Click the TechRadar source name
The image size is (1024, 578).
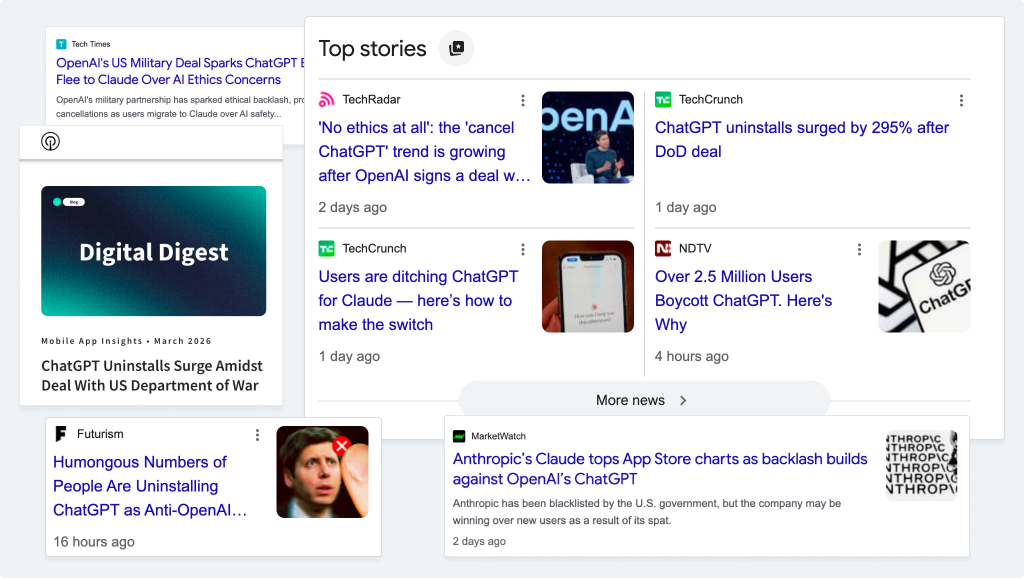372,99
